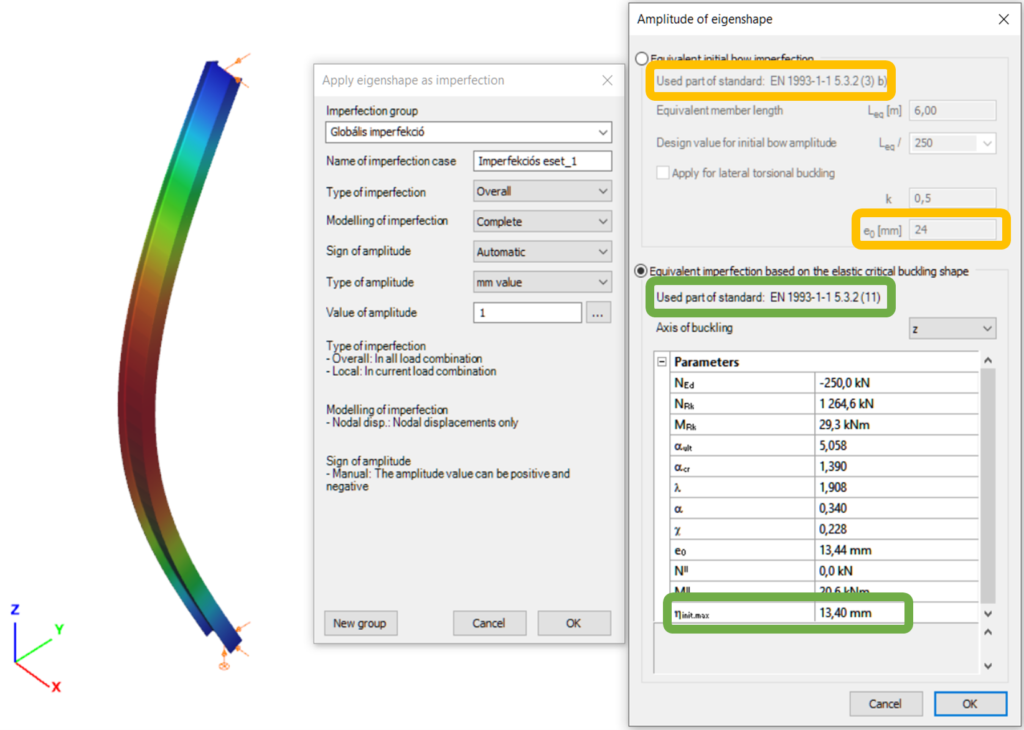Click the k factor field
Screen dimensions: 1024x730
pos(952,198)
